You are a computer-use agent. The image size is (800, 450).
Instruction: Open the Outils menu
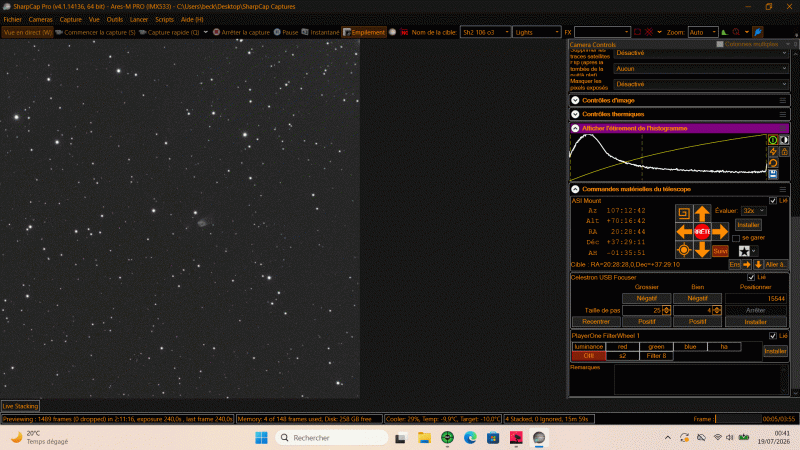click(115, 19)
